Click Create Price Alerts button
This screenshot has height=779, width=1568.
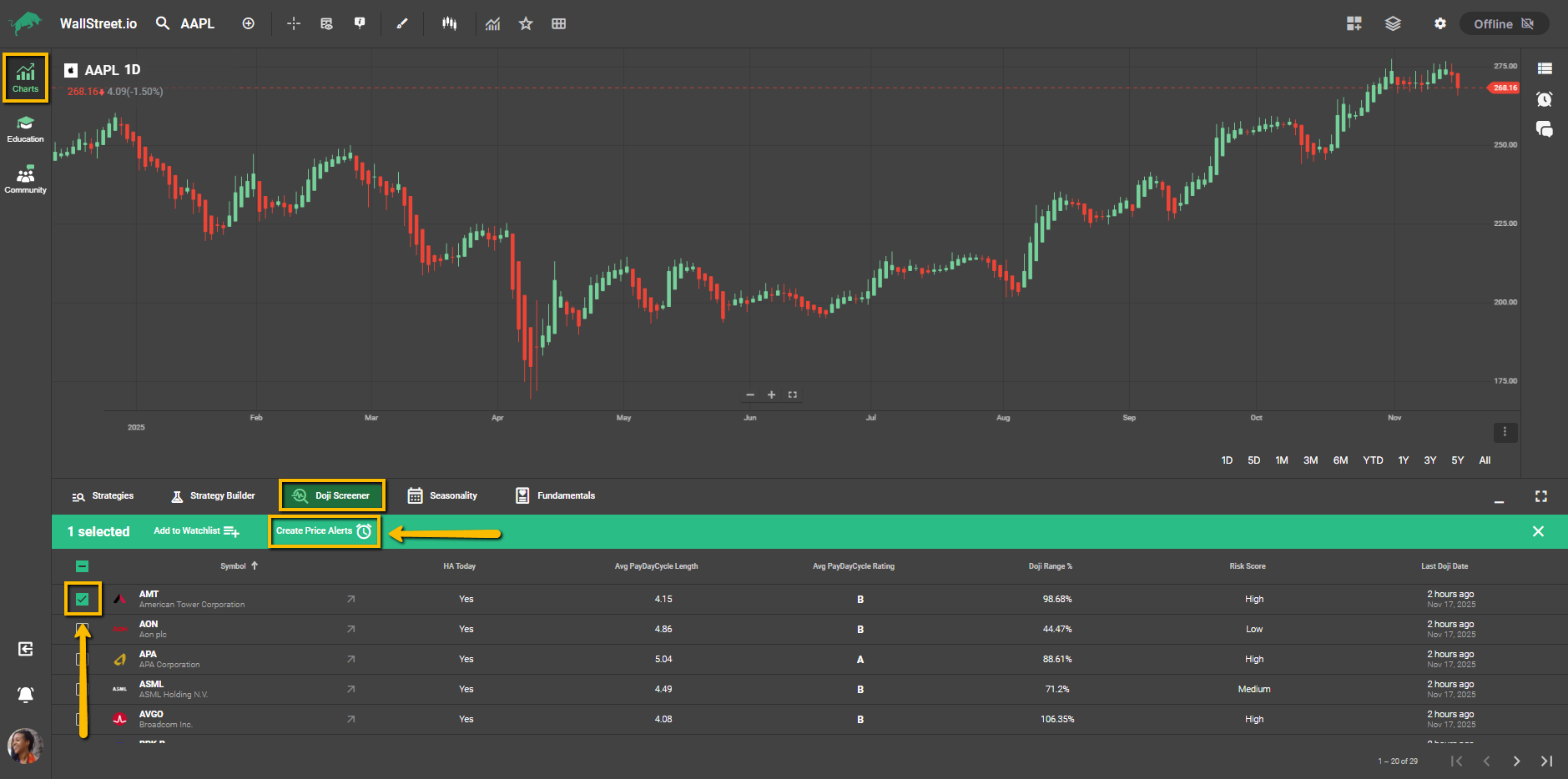click(x=324, y=531)
